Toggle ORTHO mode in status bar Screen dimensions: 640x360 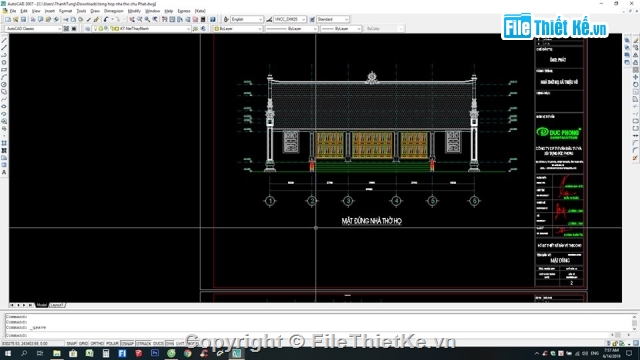tap(97, 344)
